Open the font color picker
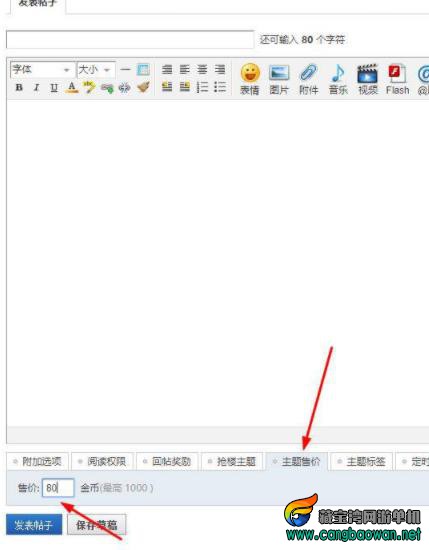Image resolution: width=429 pixels, height=550 pixels. point(72,87)
